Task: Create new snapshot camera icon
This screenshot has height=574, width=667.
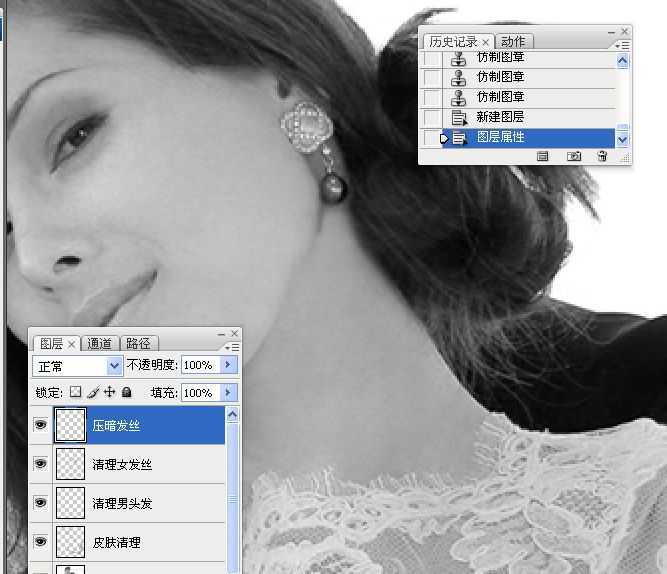Action: point(573,156)
